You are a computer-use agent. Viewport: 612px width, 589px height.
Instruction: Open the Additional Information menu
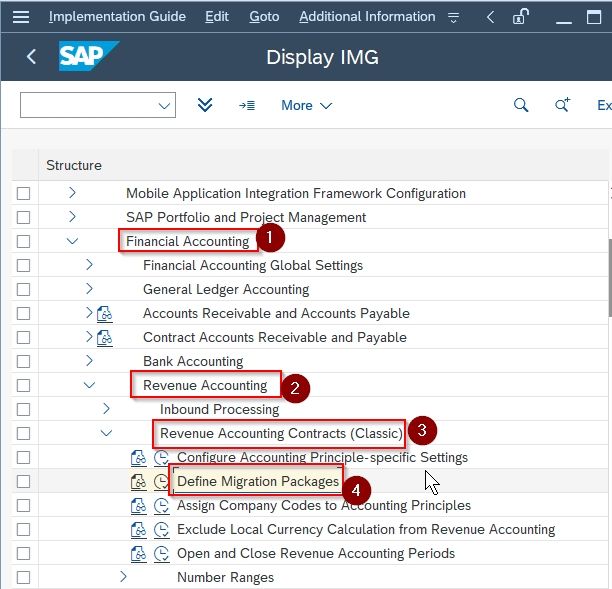(x=367, y=17)
